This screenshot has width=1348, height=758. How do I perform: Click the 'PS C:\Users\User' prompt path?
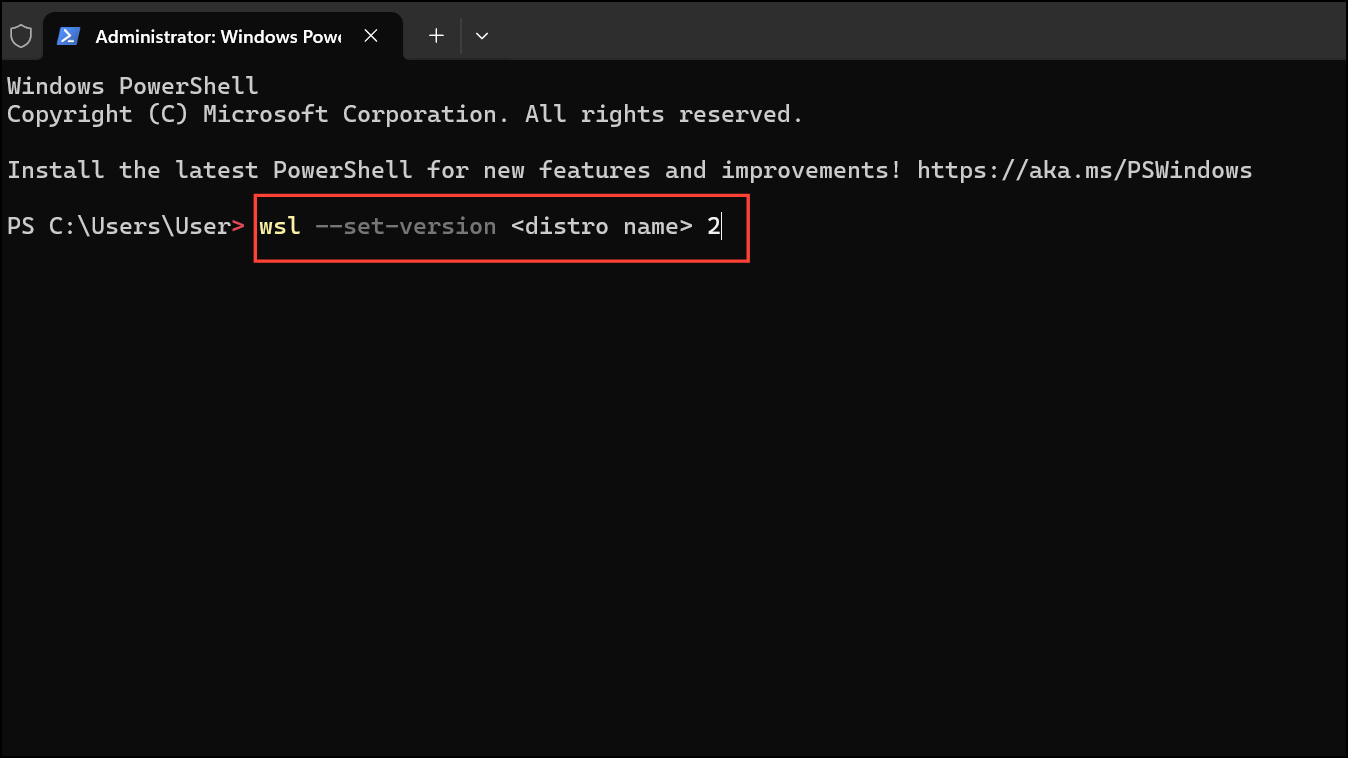point(118,226)
